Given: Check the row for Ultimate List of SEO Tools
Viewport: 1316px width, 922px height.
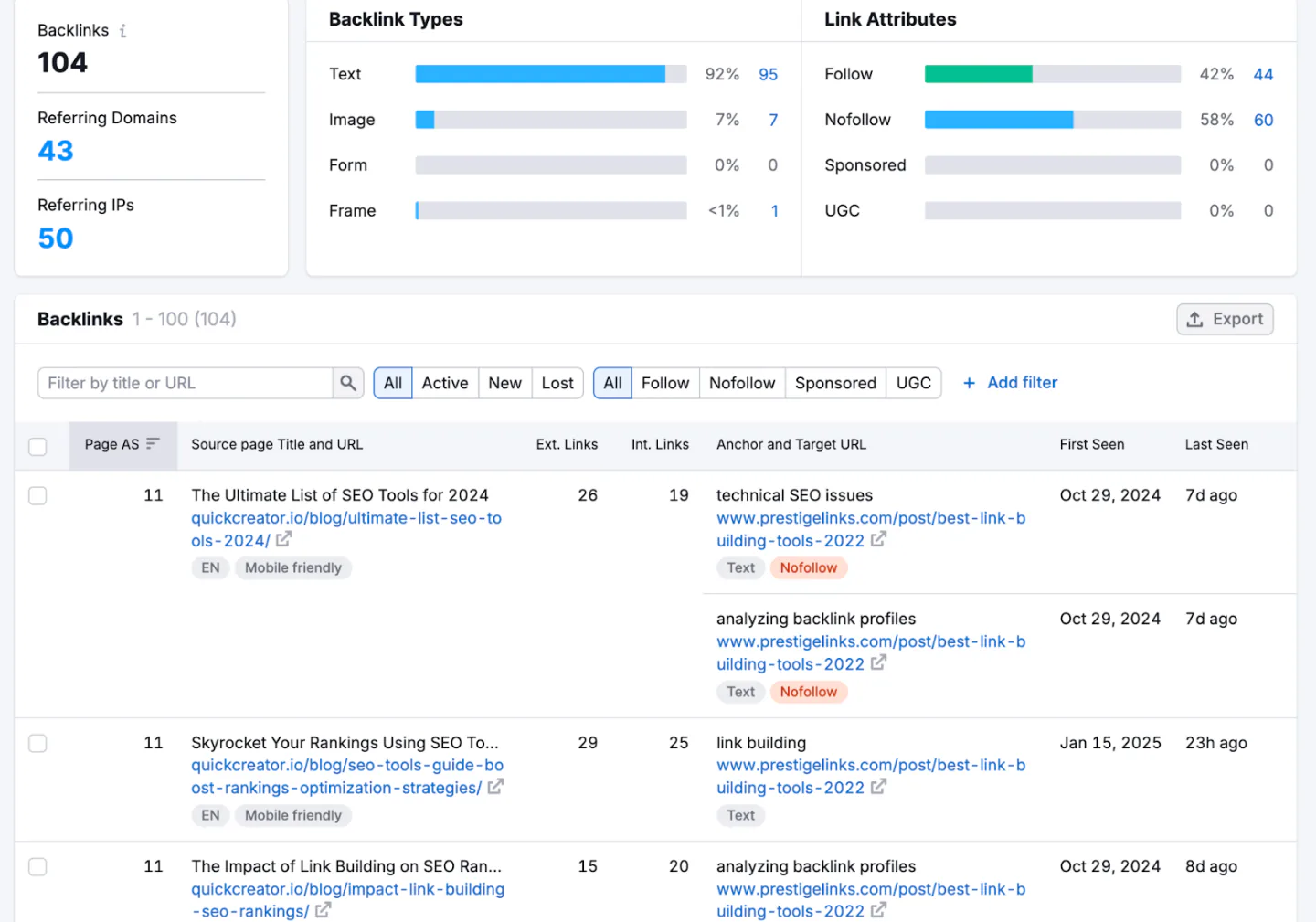Looking at the screenshot, I should [x=37, y=495].
